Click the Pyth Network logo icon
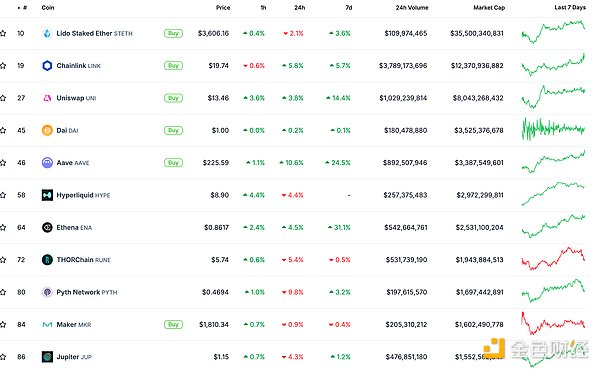600x370 pixels. (47, 292)
